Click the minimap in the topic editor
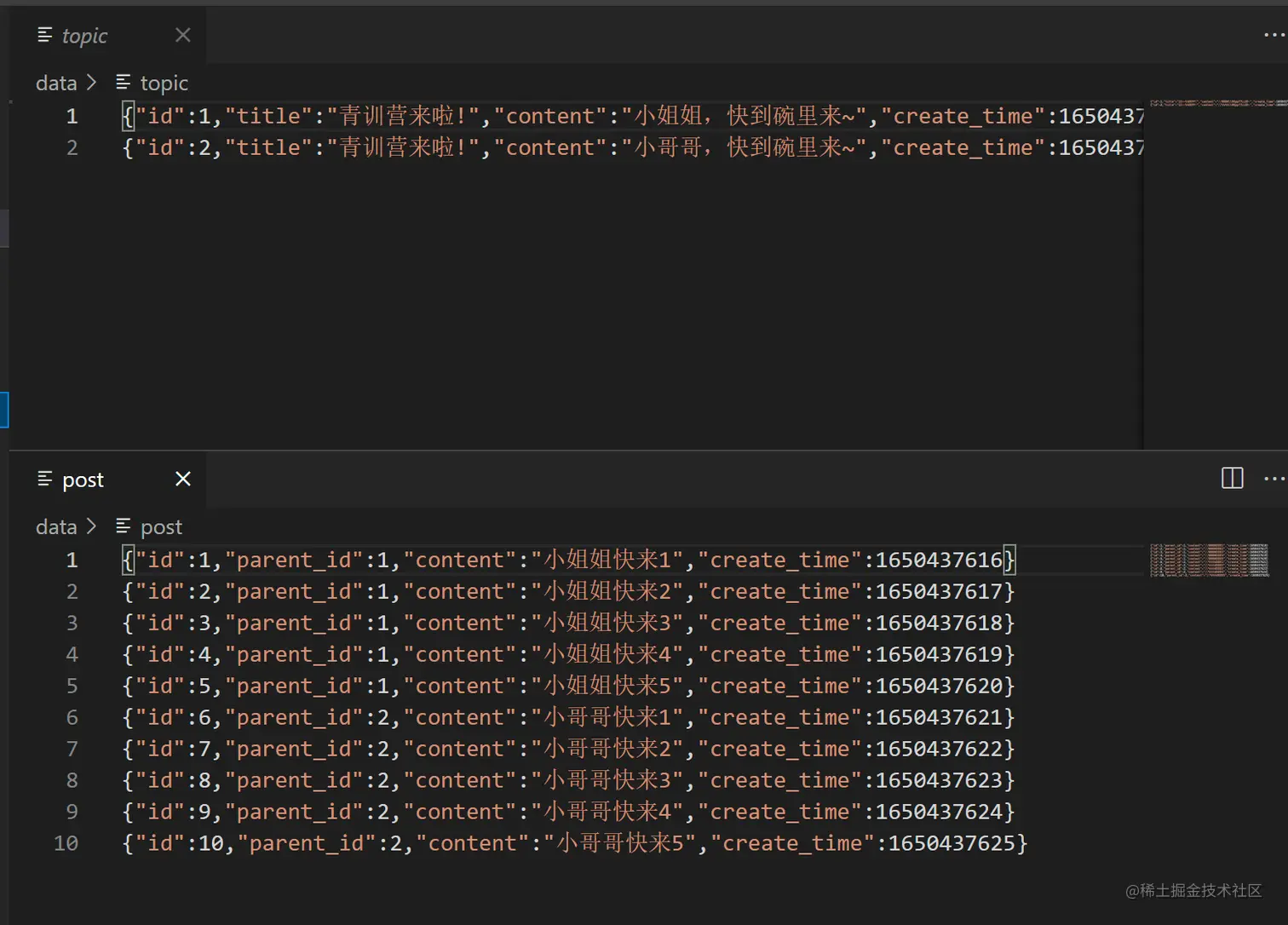 click(1218, 103)
